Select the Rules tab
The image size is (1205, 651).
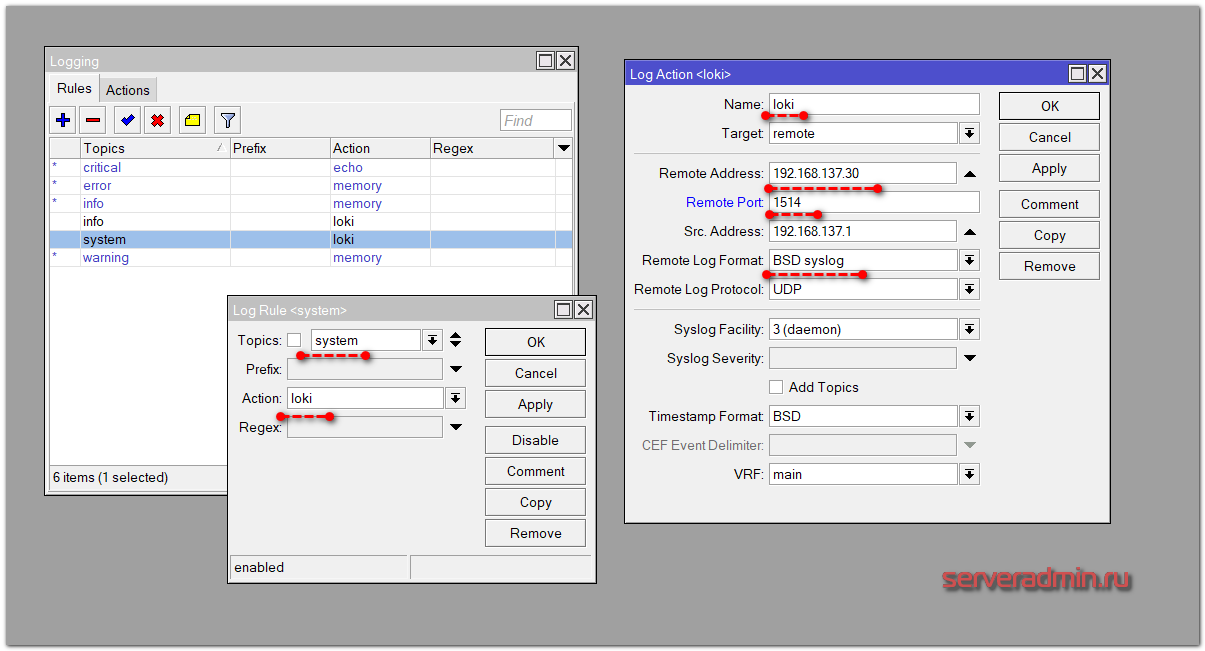pos(74,89)
